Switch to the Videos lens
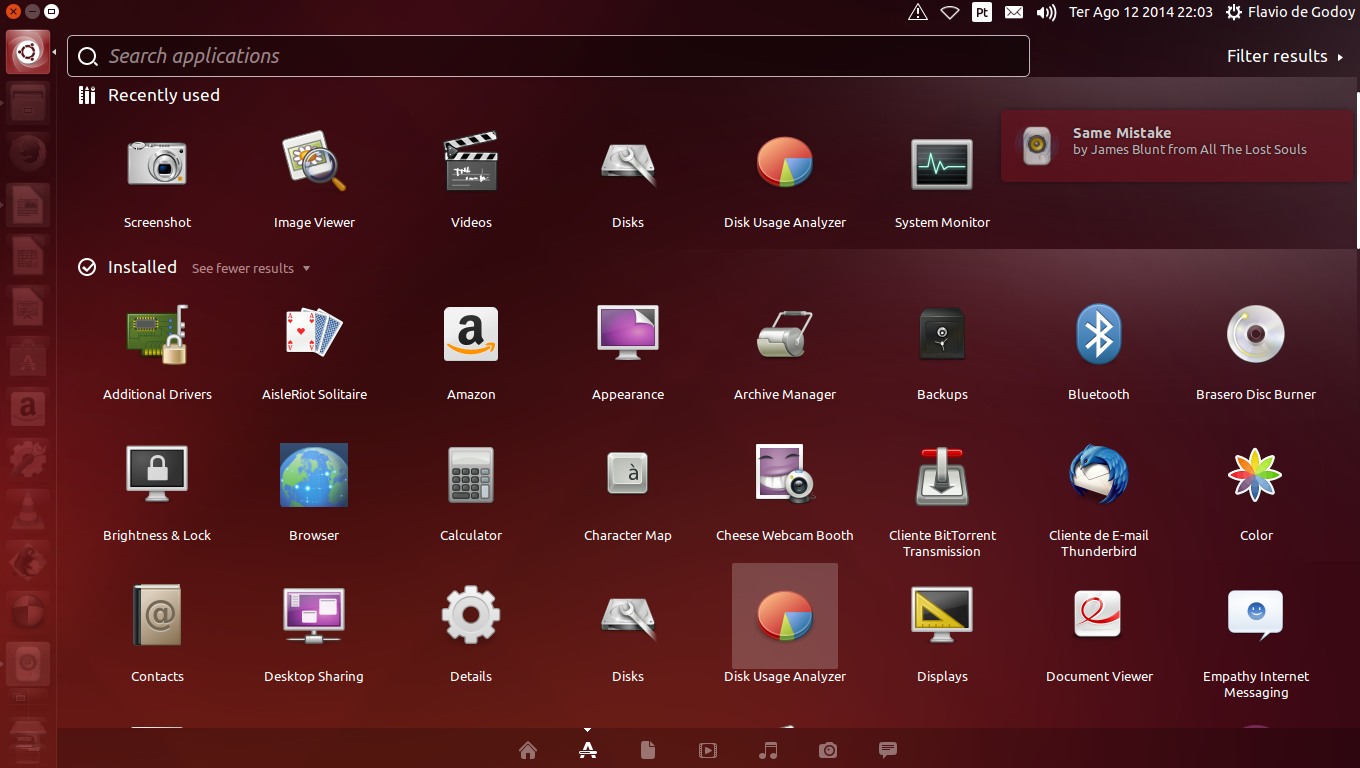Image resolution: width=1360 pixels, height=768 pixels. pos(708,750)
